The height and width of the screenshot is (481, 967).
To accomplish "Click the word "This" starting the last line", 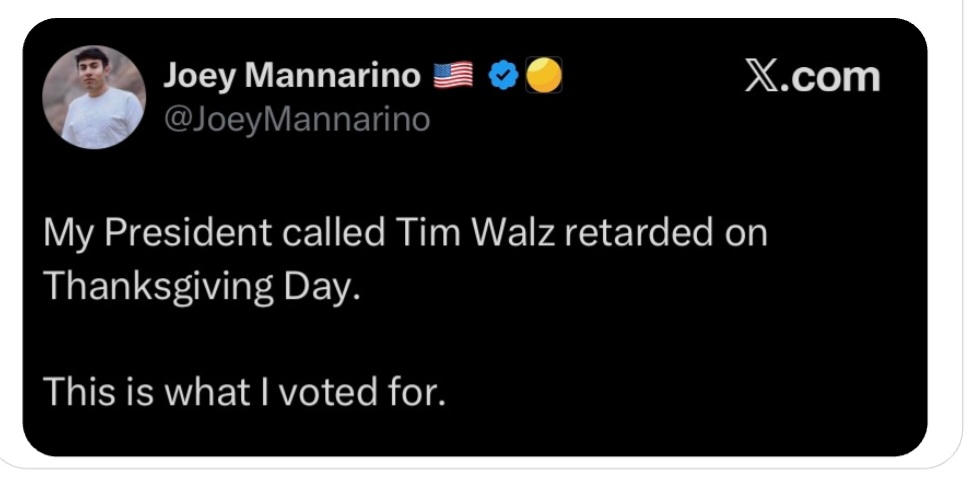I will [78, 391].
